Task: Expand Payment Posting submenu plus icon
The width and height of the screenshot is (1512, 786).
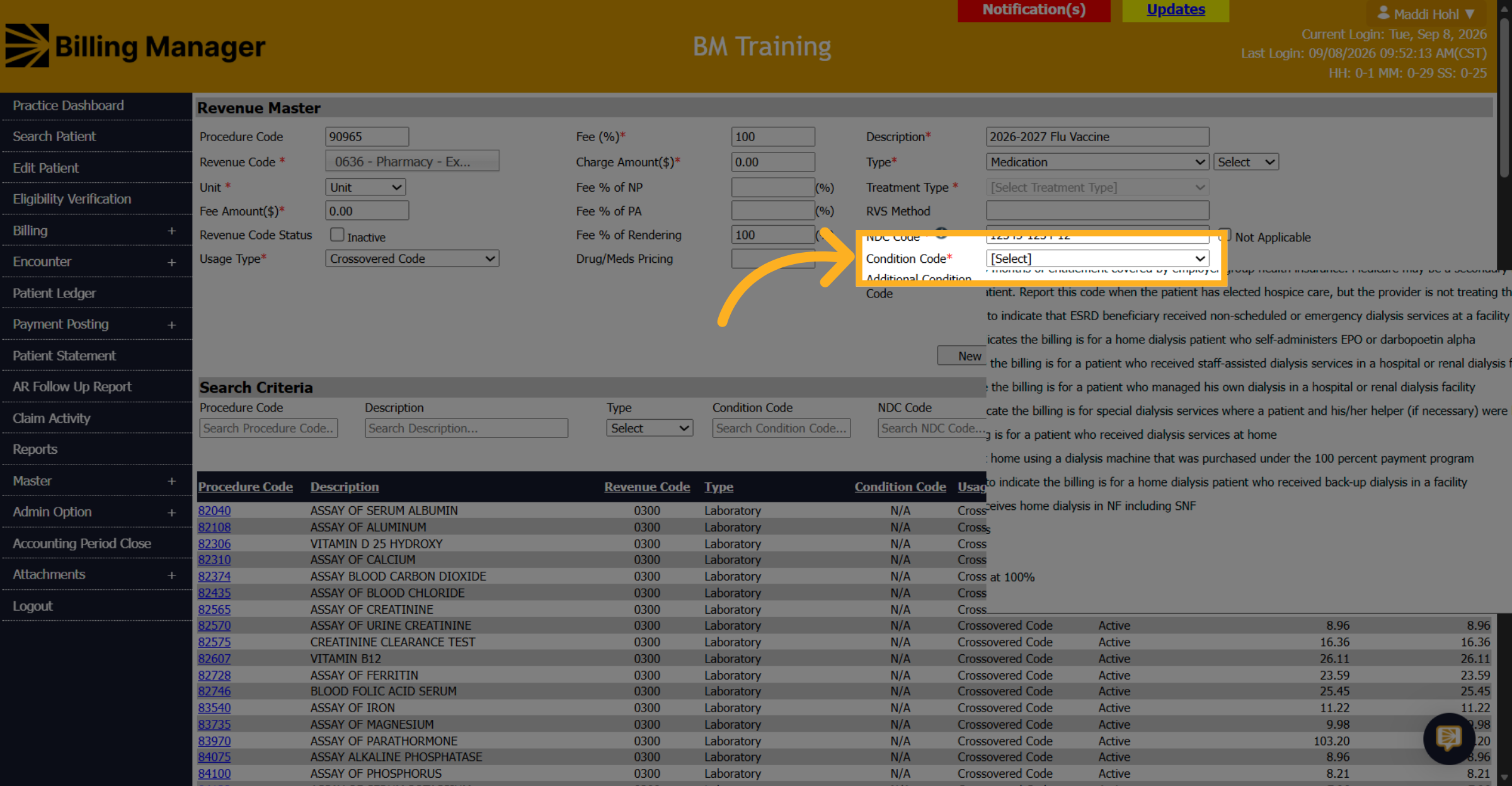Action: tap(171, 325)
